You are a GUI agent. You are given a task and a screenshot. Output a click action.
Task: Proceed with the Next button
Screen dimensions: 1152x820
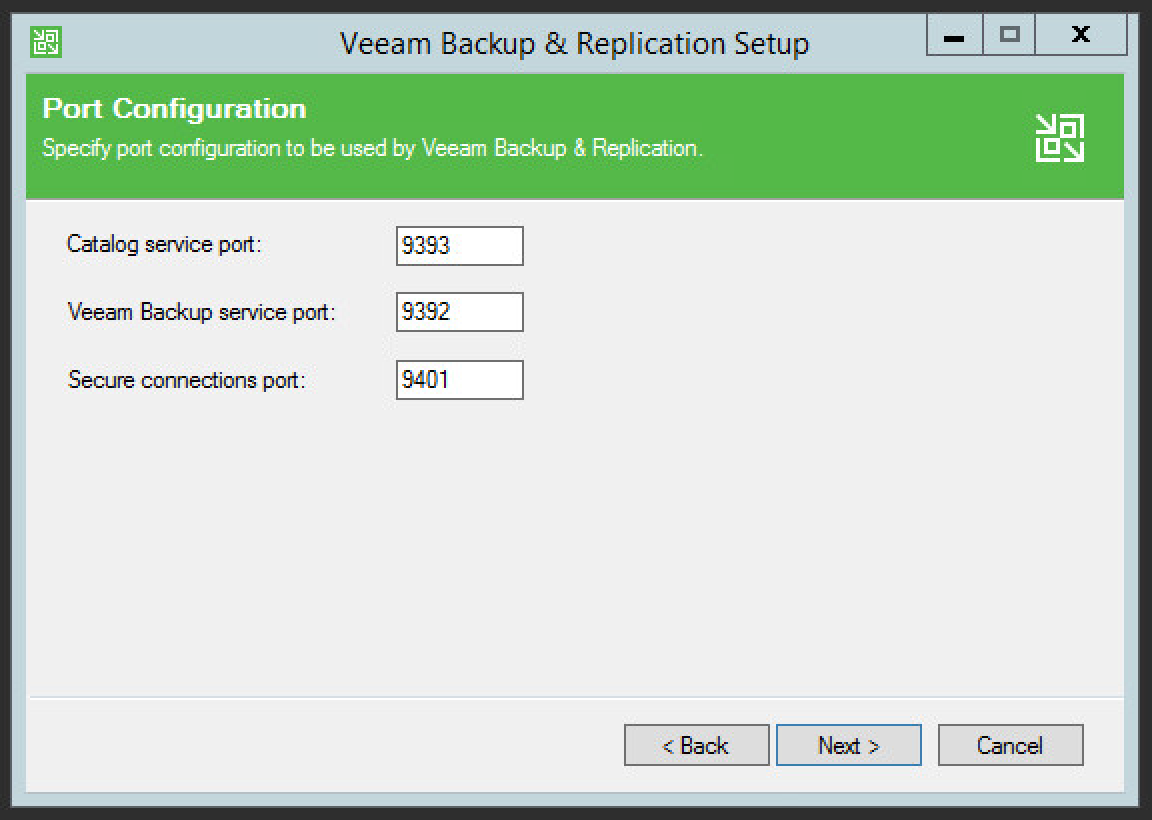848,745
